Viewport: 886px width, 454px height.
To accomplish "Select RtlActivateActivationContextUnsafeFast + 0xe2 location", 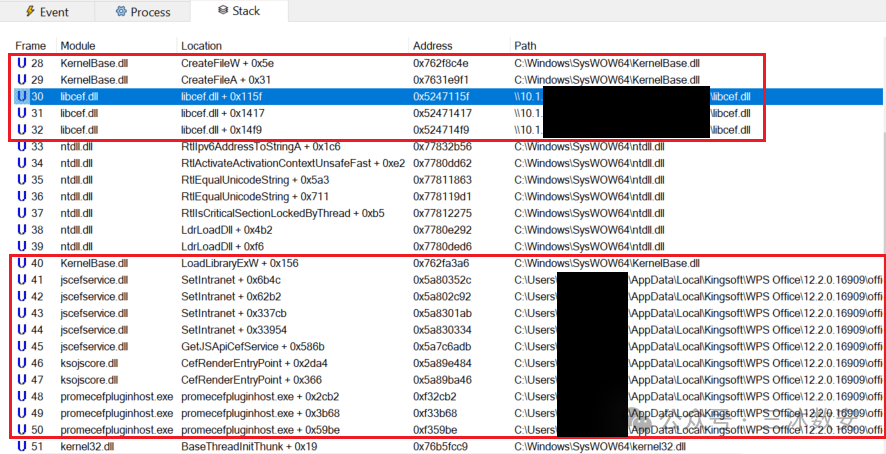I will coord(293,163).
